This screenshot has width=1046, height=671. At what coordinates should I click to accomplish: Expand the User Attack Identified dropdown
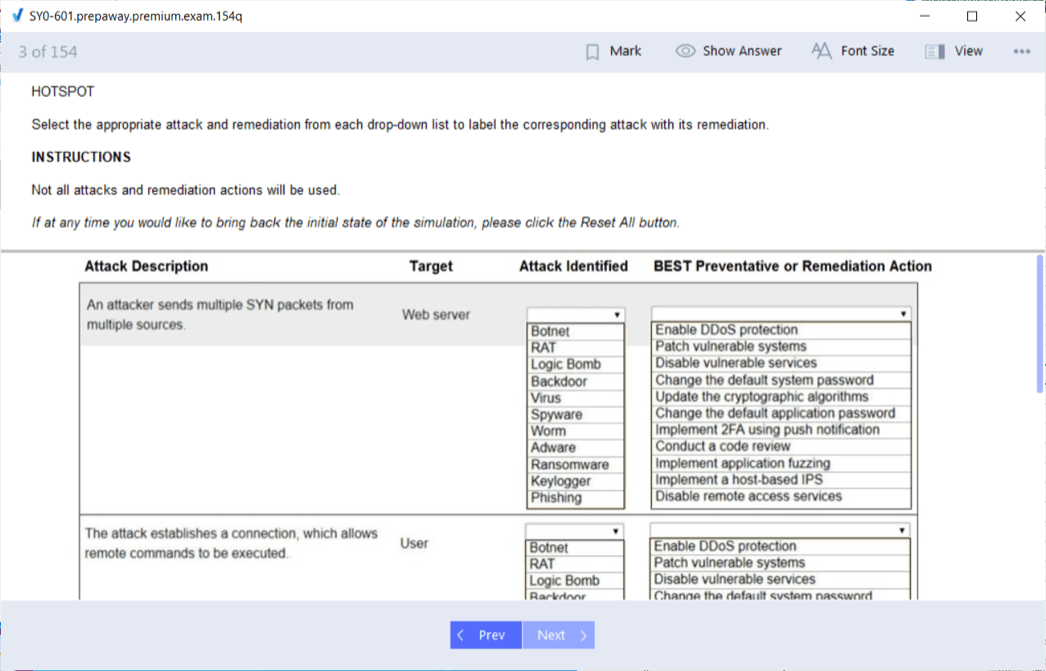(x=575, y=531)
